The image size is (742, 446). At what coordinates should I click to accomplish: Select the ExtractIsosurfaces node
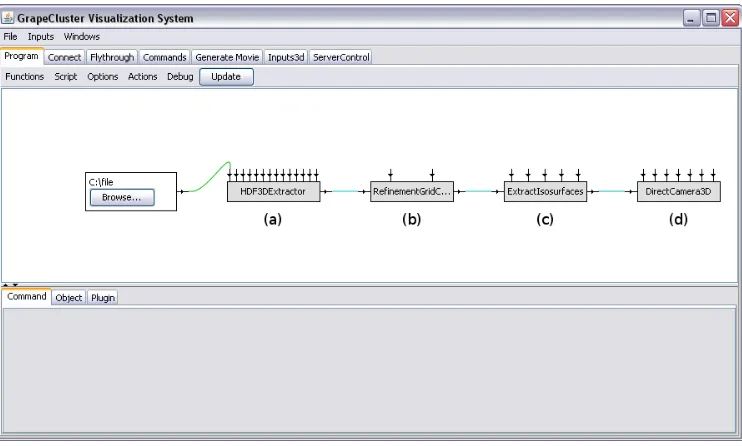point(545,192)
